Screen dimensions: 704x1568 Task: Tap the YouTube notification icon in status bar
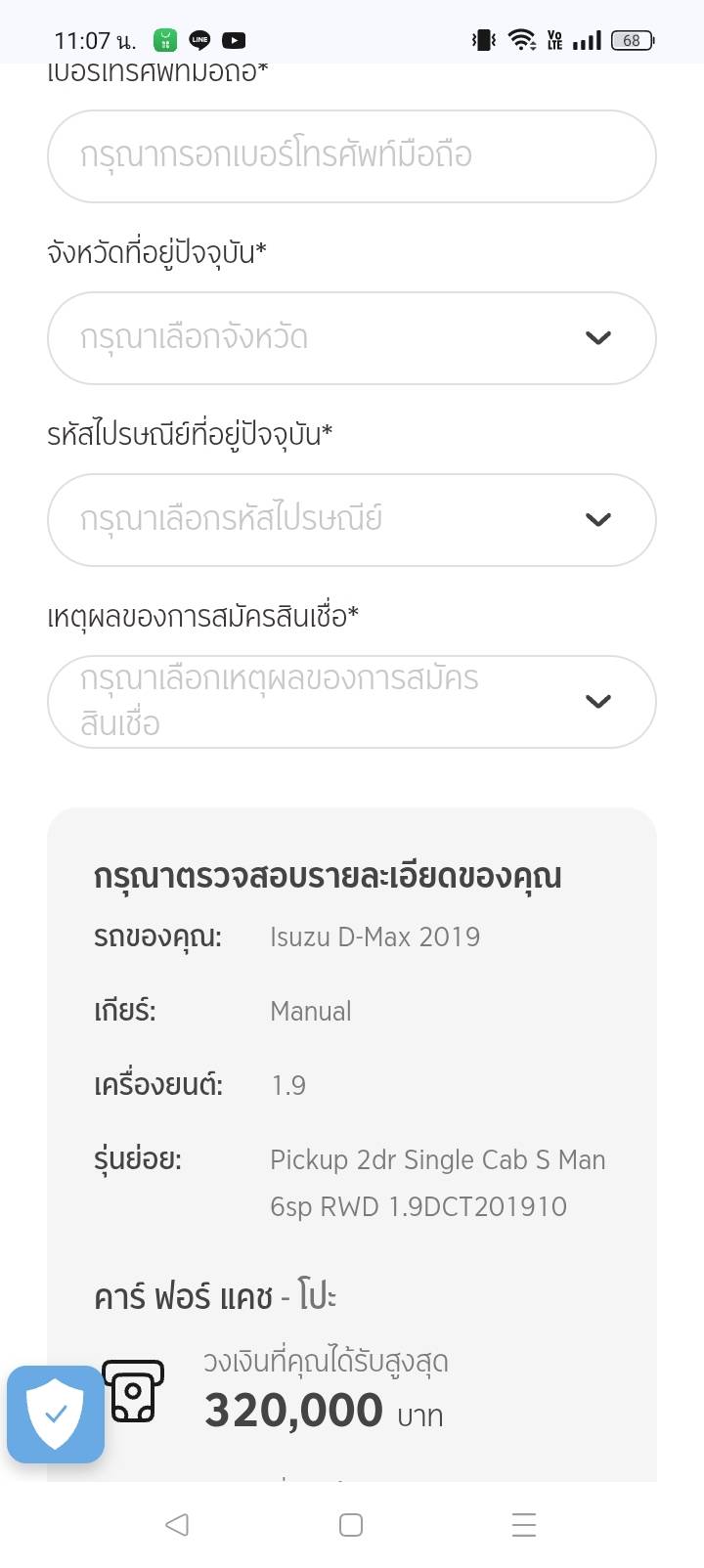234,40
